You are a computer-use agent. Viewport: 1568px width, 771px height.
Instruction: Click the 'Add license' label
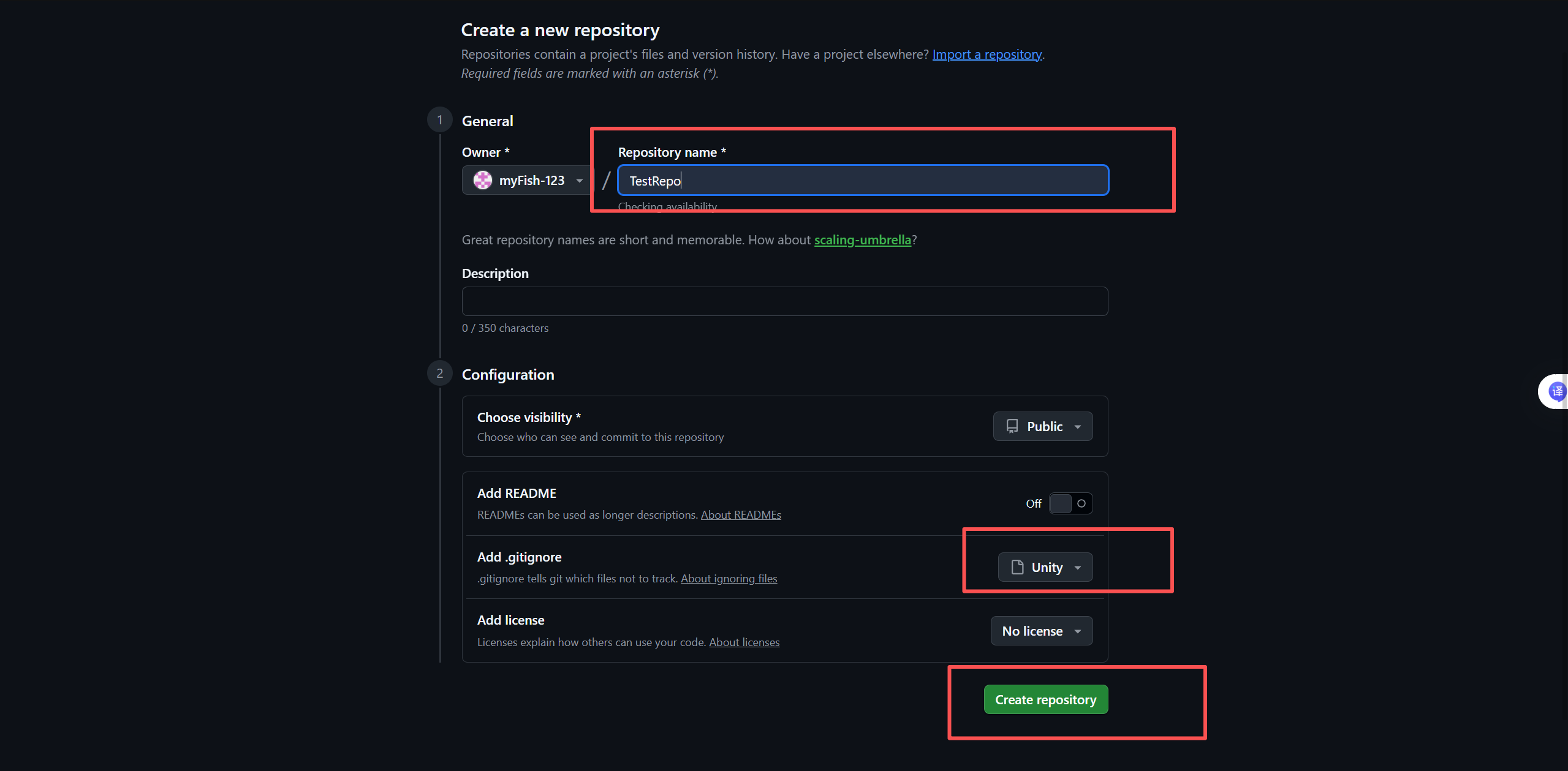[511, 620]
